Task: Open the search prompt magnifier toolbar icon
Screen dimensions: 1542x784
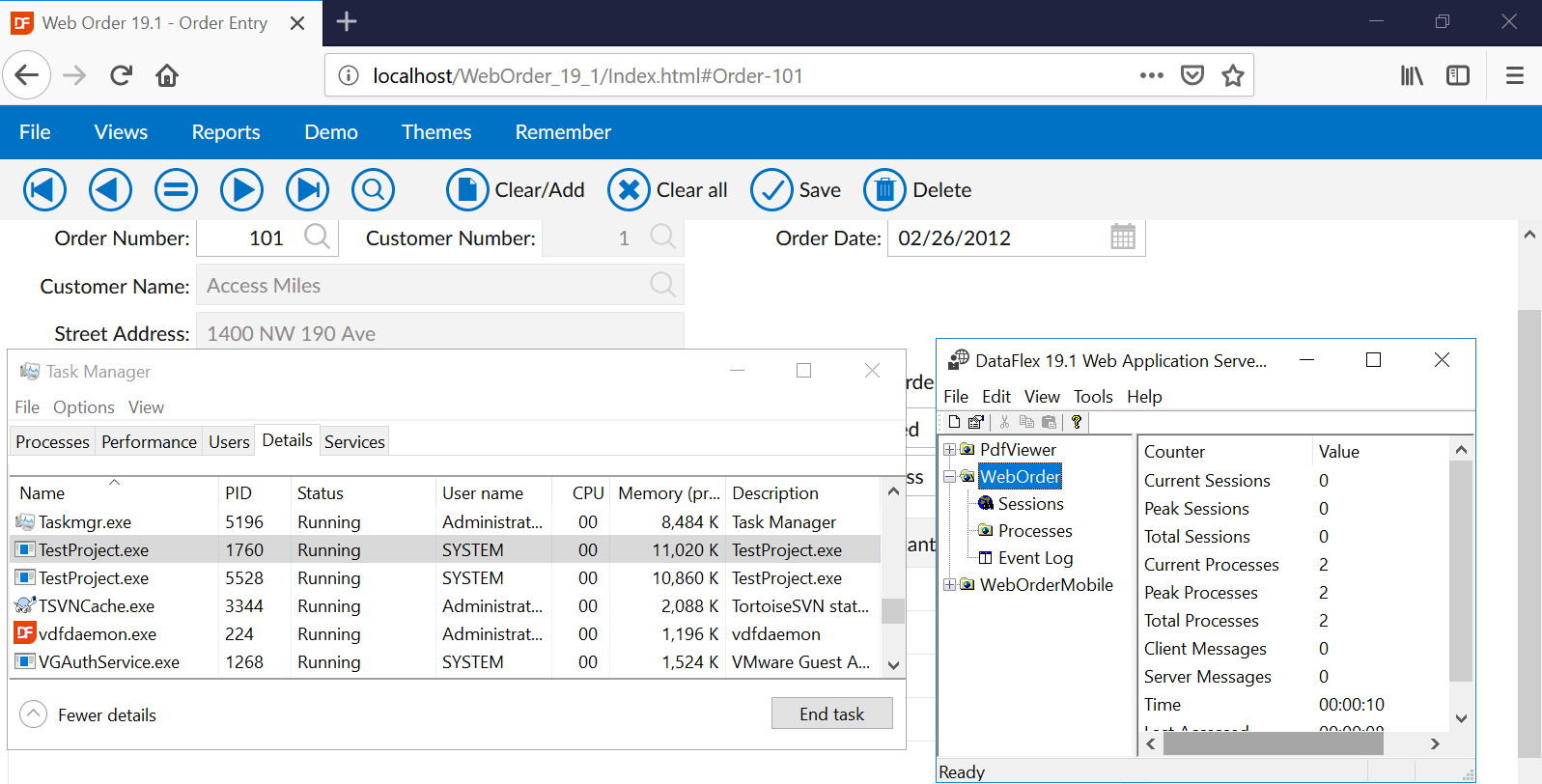Action: [373, 190]
